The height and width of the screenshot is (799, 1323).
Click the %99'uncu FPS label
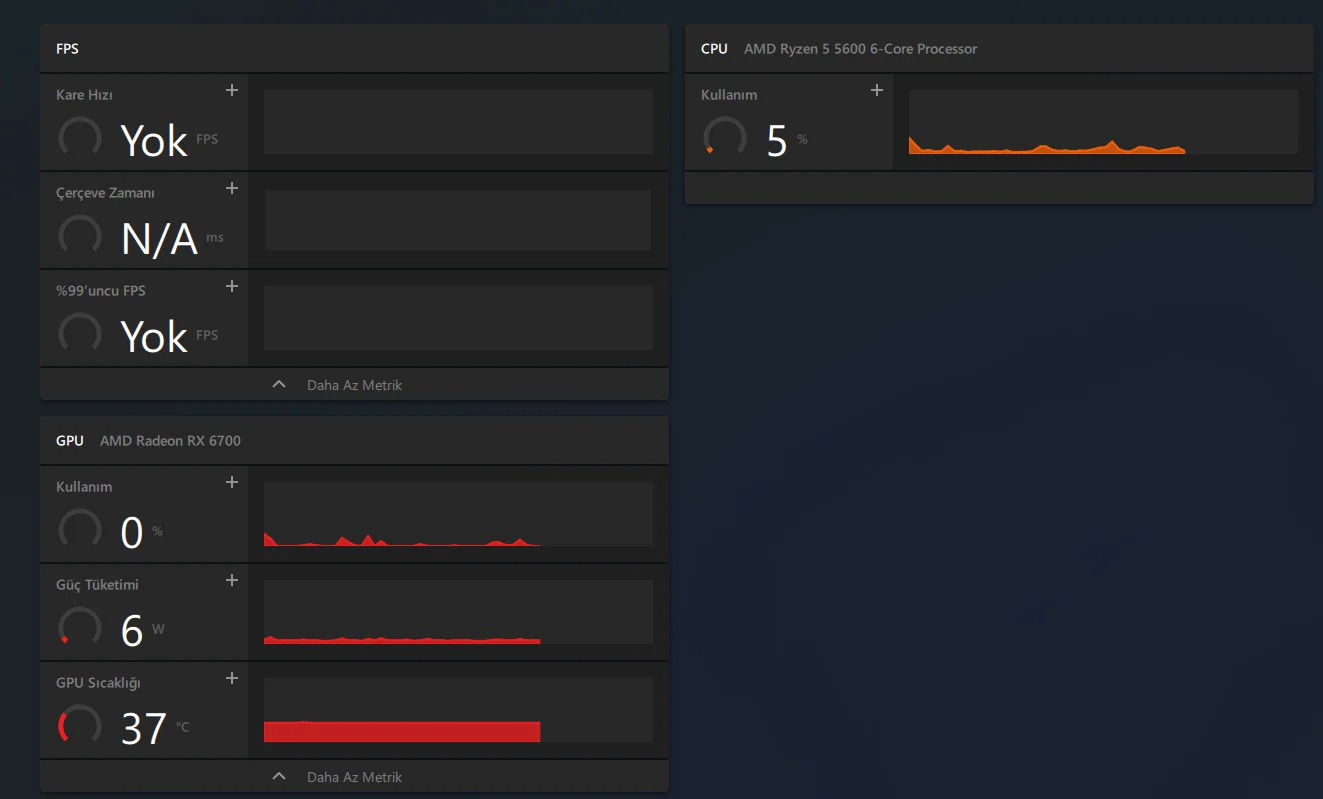point(100,291)
